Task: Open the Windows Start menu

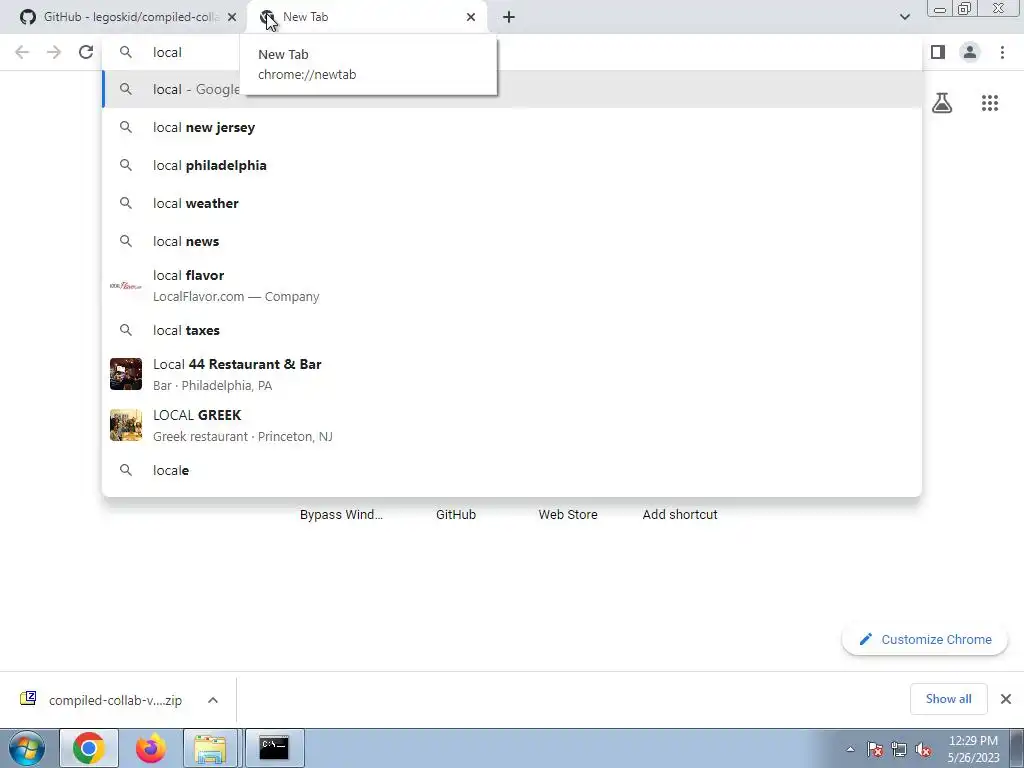Action: tap(27, 748)
